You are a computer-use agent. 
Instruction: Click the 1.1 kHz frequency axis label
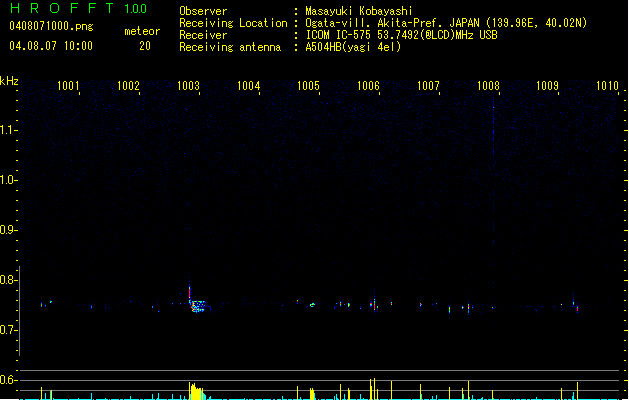(7, 130)
